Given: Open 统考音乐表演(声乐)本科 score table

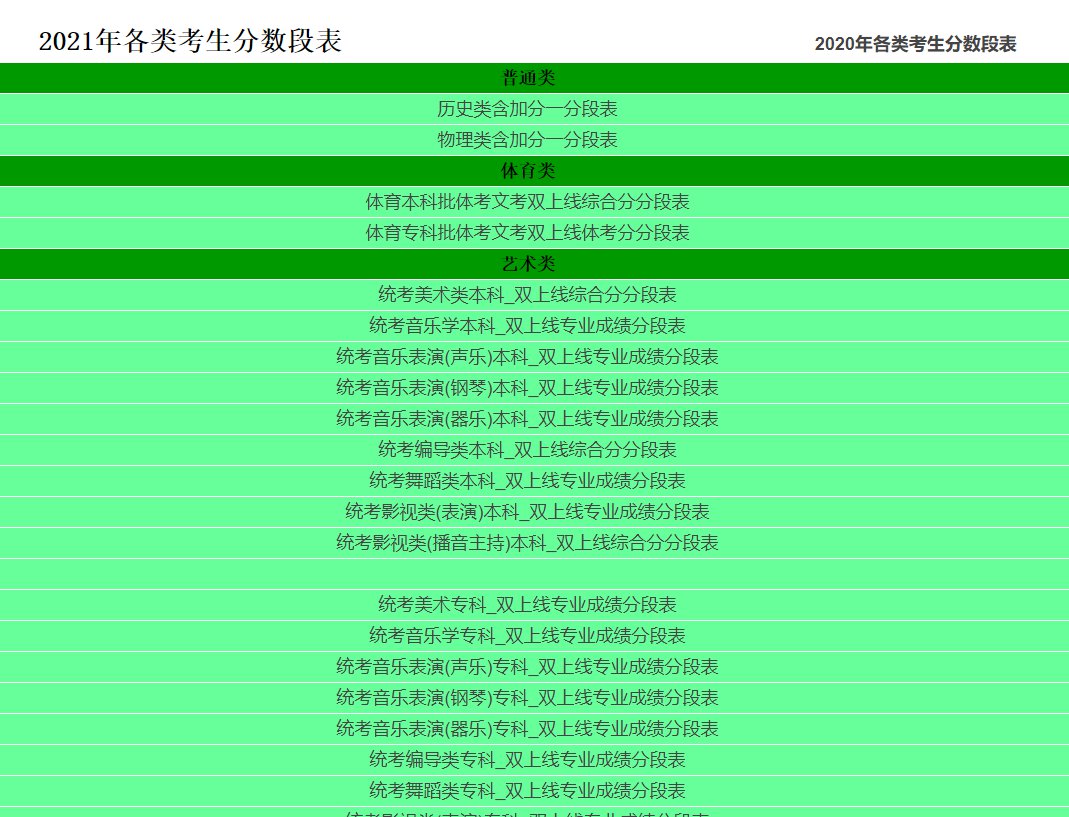Looking at the screenshot, I should (x=527, y=357).
